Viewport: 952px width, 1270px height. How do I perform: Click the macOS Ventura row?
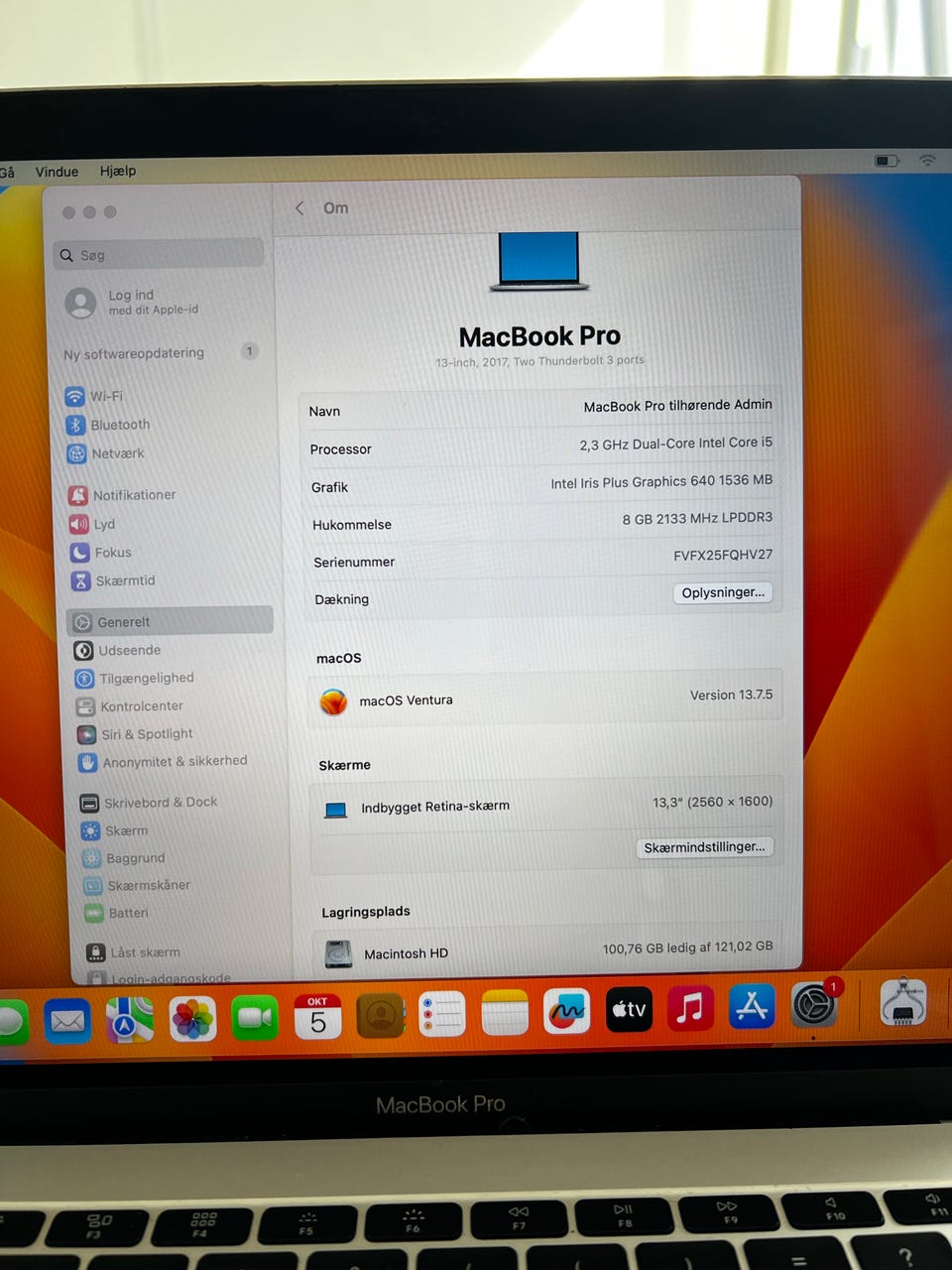545,698
